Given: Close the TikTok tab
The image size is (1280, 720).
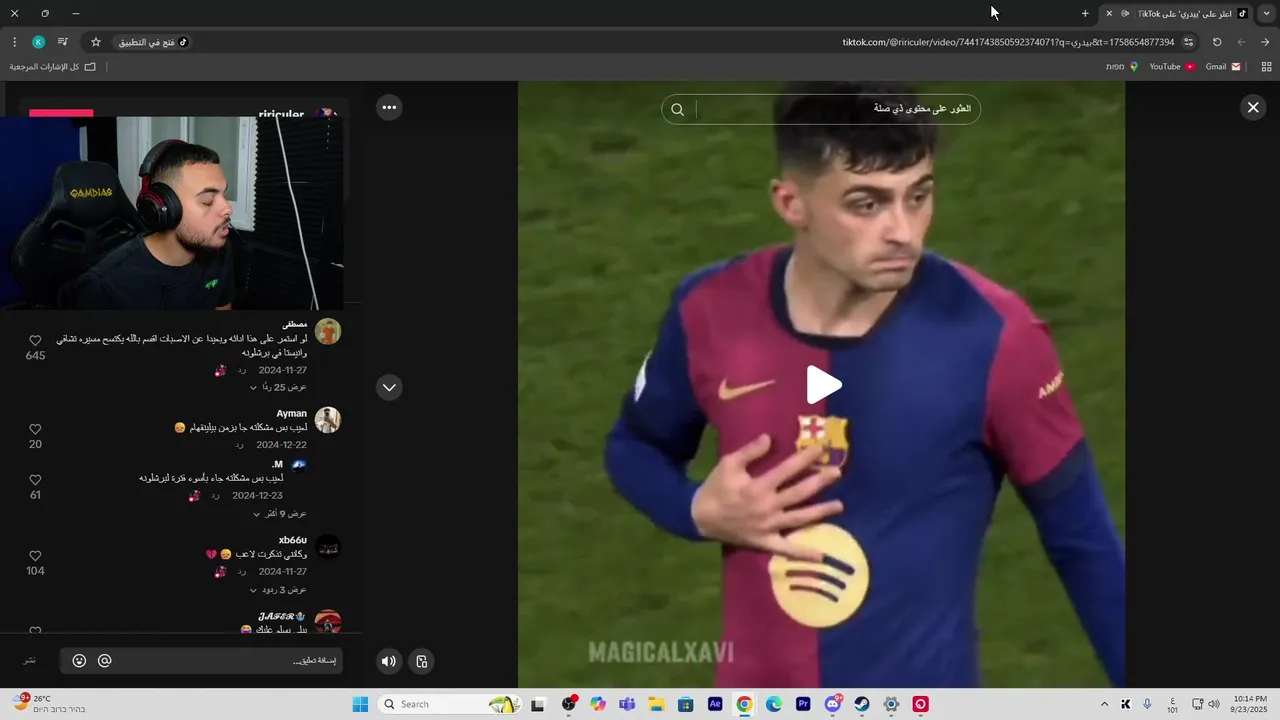Looking at the screenshot, I should (1109, 13).
